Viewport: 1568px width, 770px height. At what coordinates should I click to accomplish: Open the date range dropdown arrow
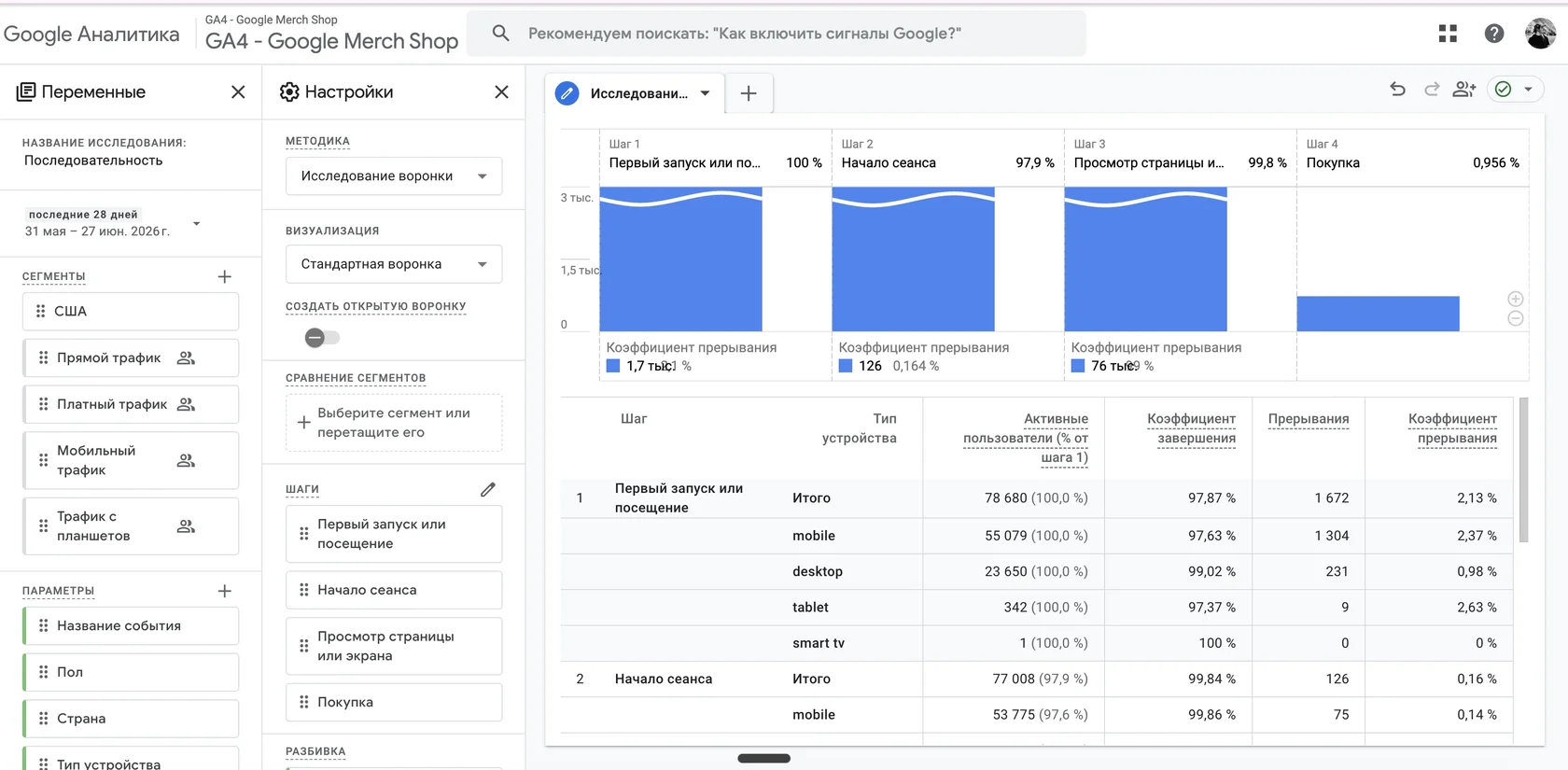pyautogui.click(x=196, y=224)
